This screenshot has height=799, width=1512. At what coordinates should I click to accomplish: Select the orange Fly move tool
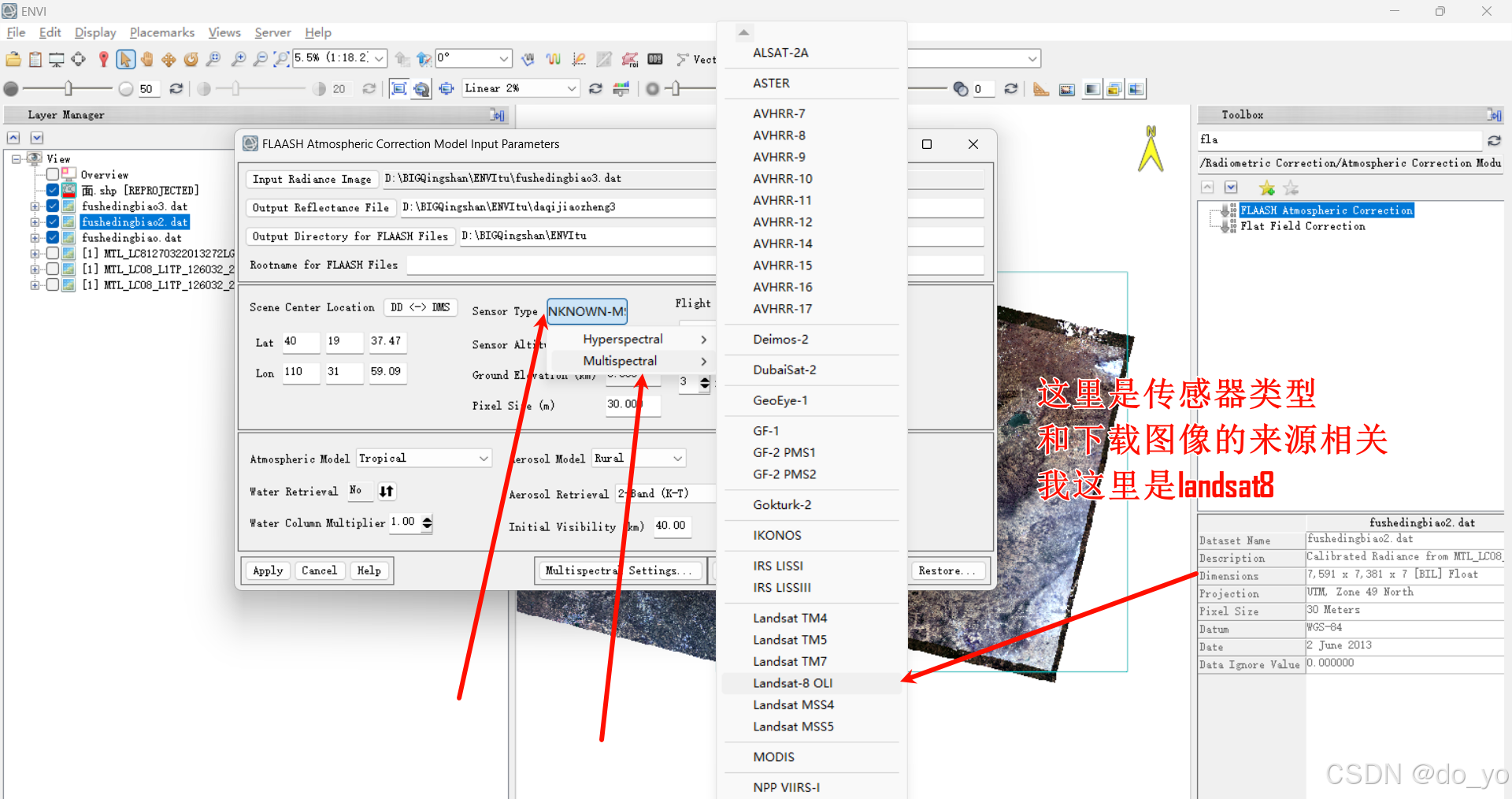[x=169, y=59]
